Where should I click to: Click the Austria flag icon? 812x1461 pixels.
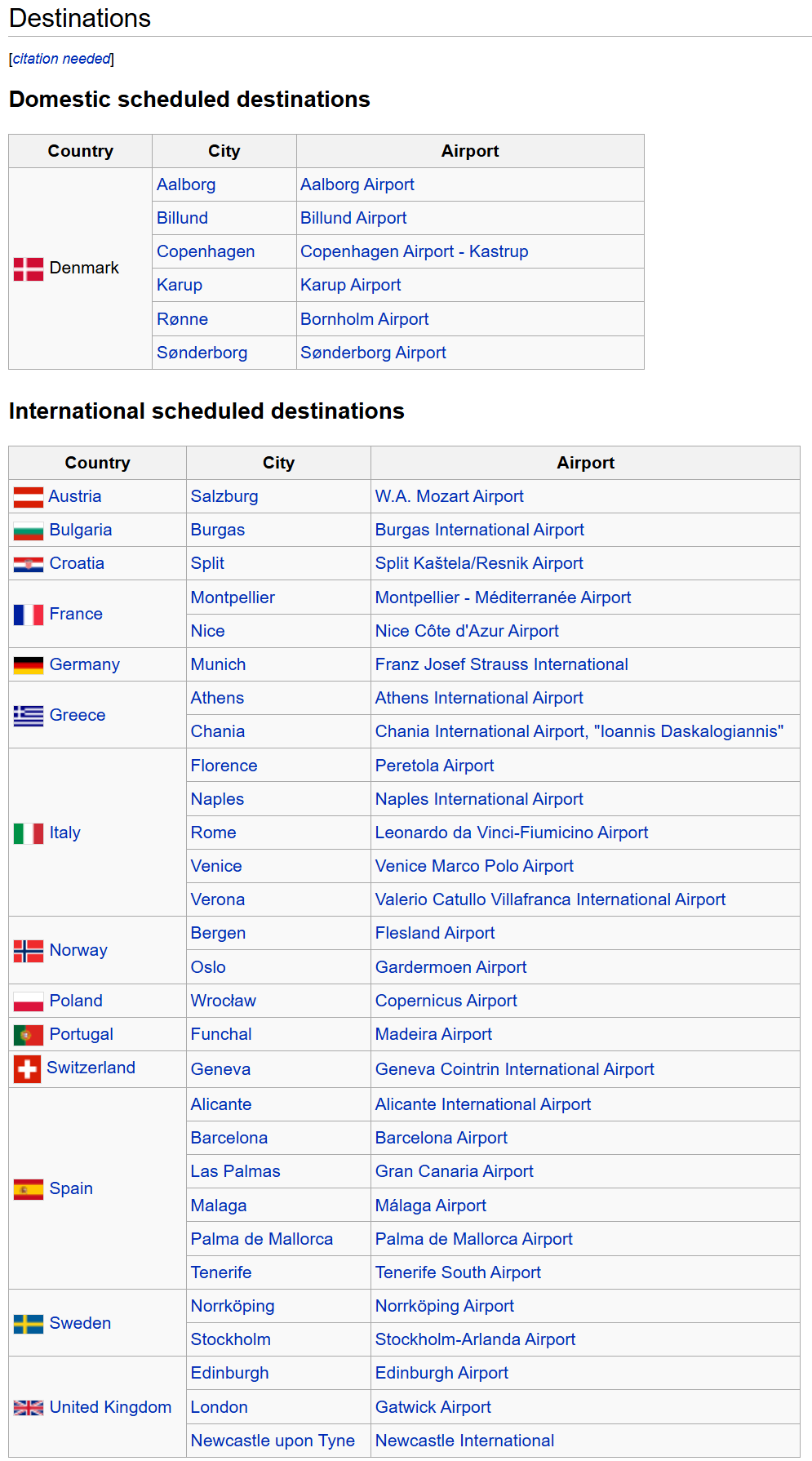point(29,497)
